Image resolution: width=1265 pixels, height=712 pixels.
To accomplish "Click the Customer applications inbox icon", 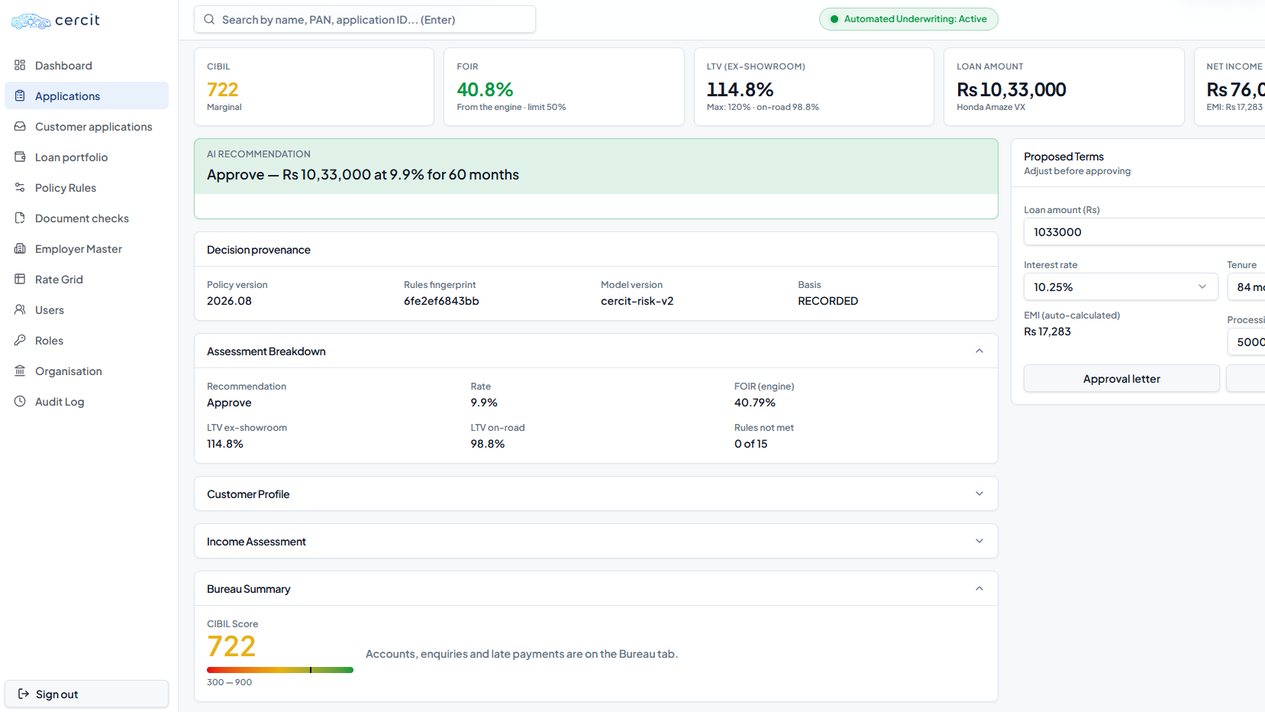I will click(20, 127).
